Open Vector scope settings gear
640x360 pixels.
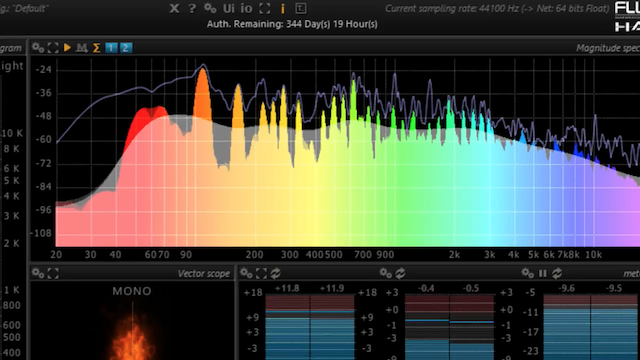point(38,273)
